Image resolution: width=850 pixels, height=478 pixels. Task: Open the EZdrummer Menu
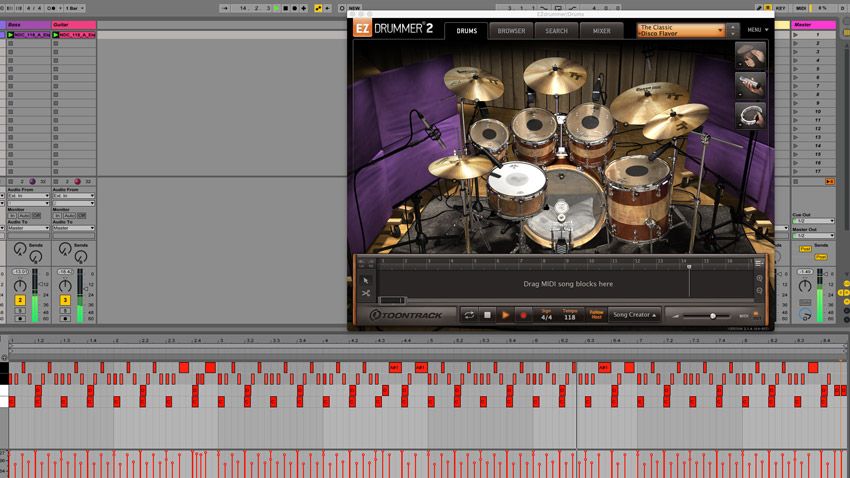(757, 30)
